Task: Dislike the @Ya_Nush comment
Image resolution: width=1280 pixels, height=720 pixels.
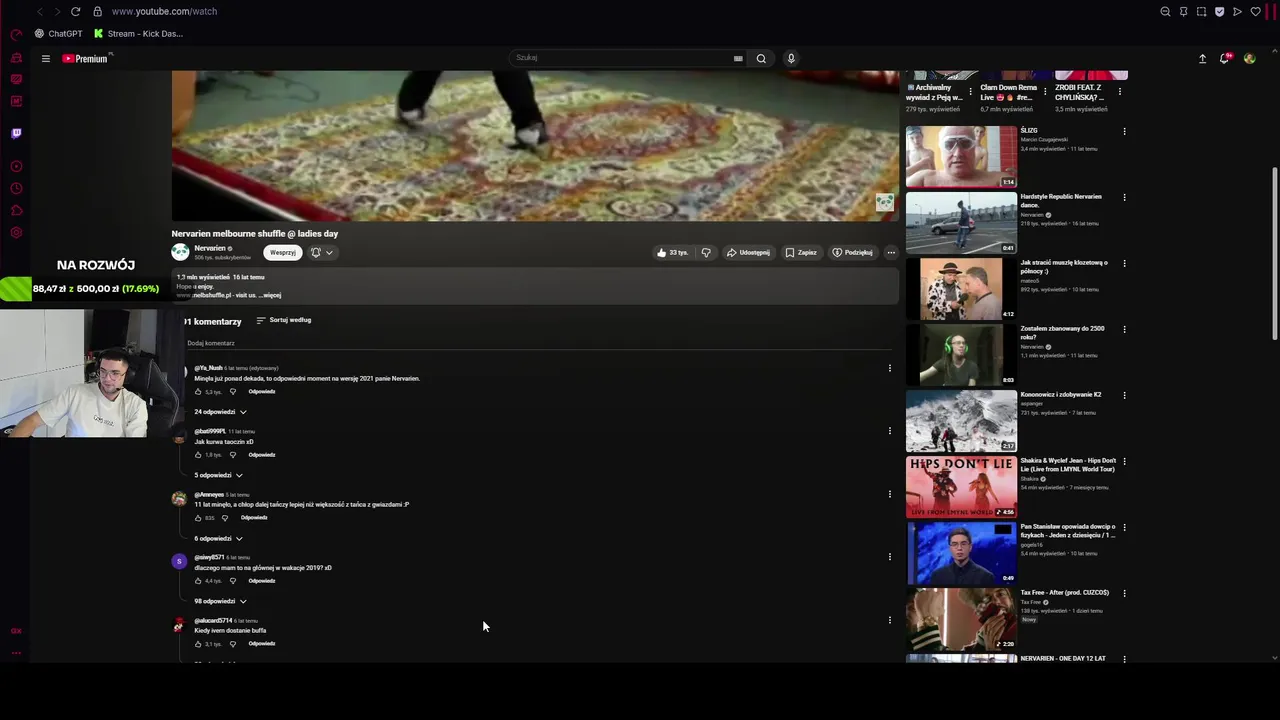Action: (x=233, y=391)
